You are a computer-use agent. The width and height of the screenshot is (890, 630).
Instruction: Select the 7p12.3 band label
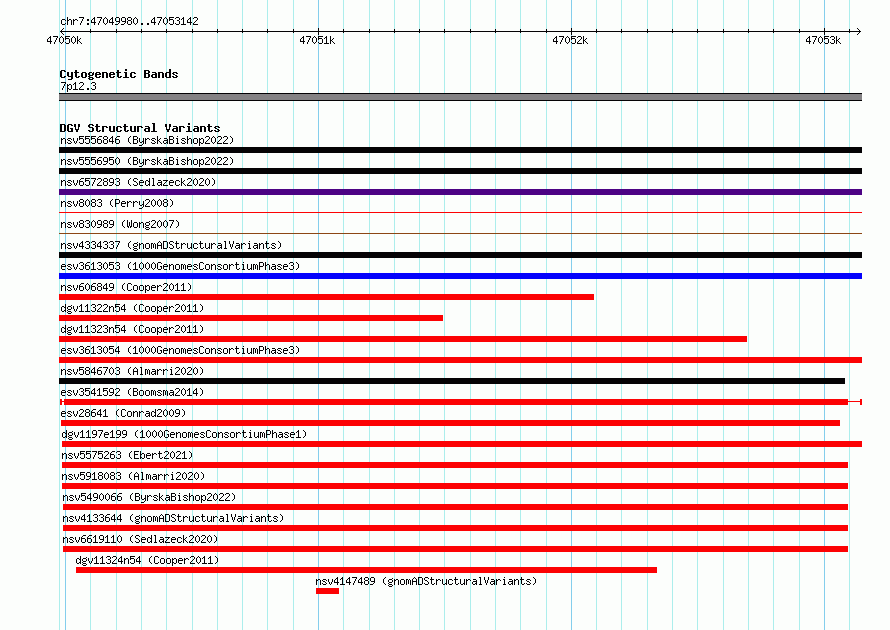pos(78,86)
